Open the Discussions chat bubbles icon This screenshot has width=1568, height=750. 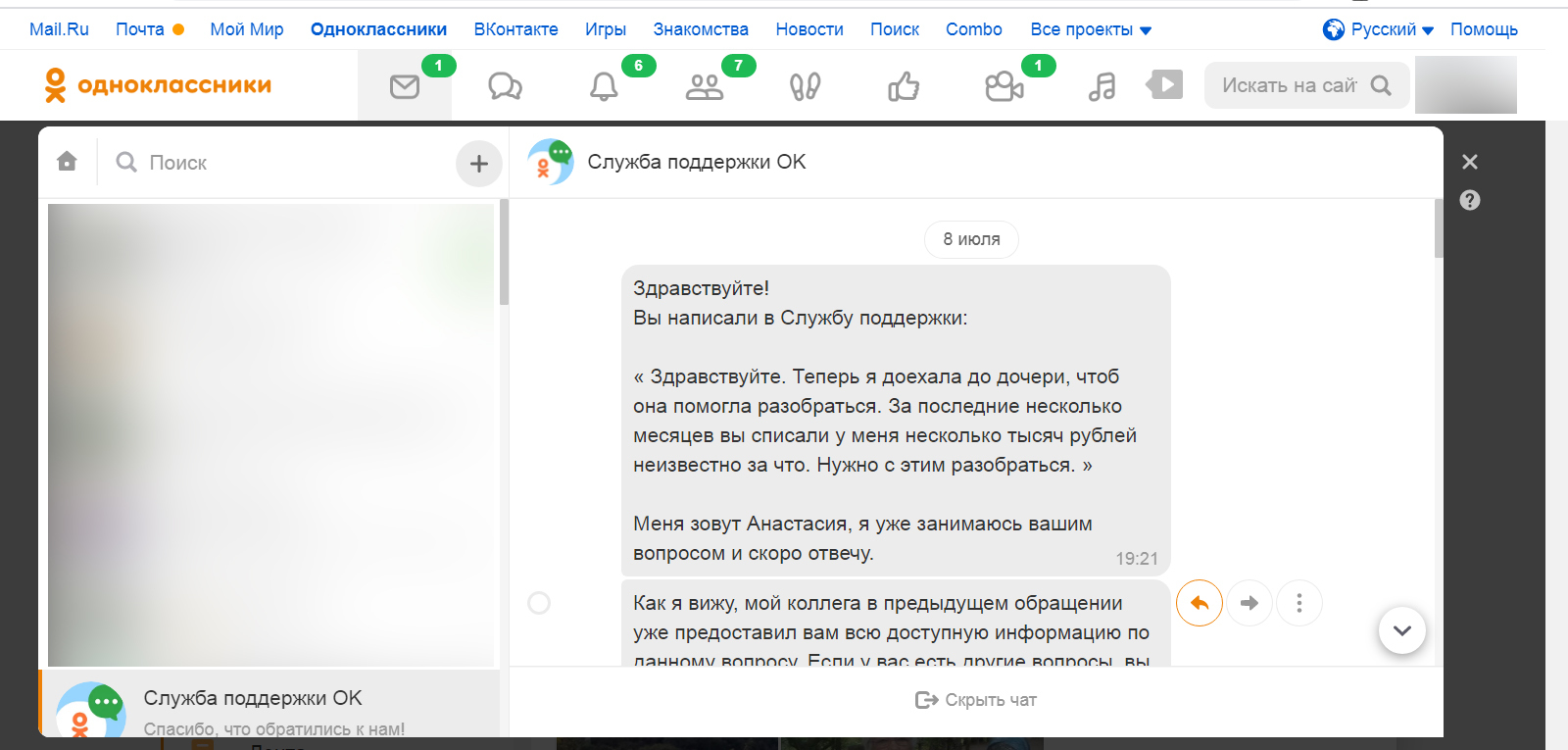[505, 86]
